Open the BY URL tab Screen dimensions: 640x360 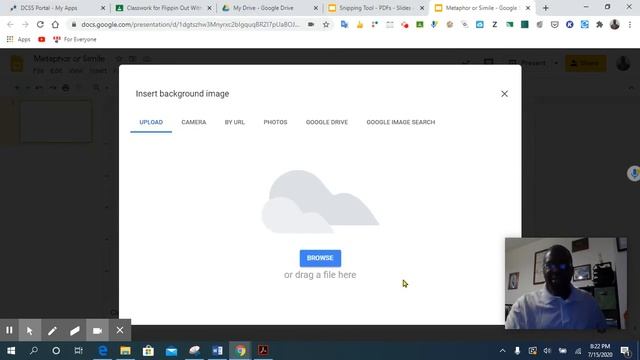pyautogui.click(x=235, y=122)
